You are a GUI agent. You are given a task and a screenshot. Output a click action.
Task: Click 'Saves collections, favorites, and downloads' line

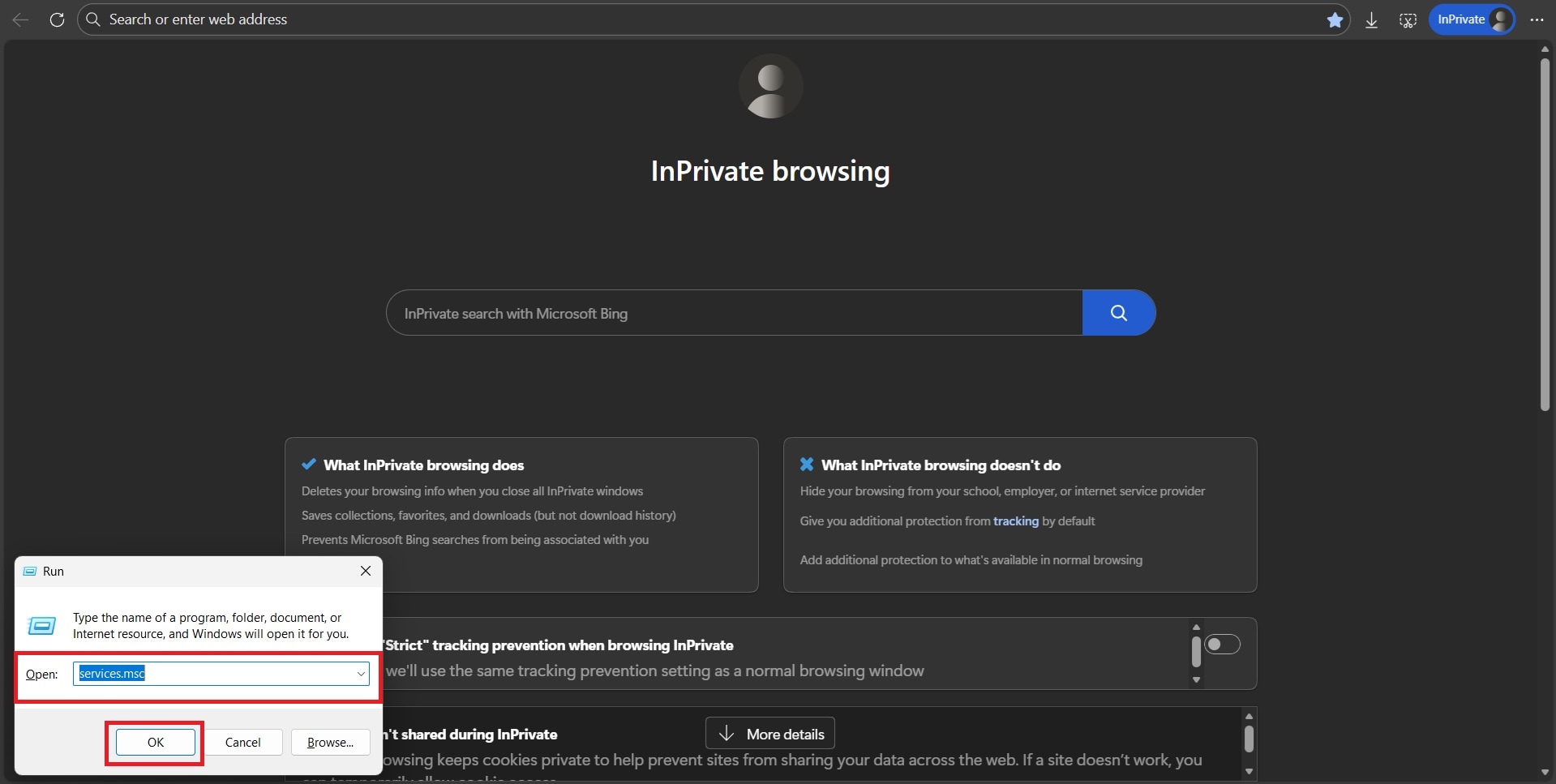pos(489,516)
